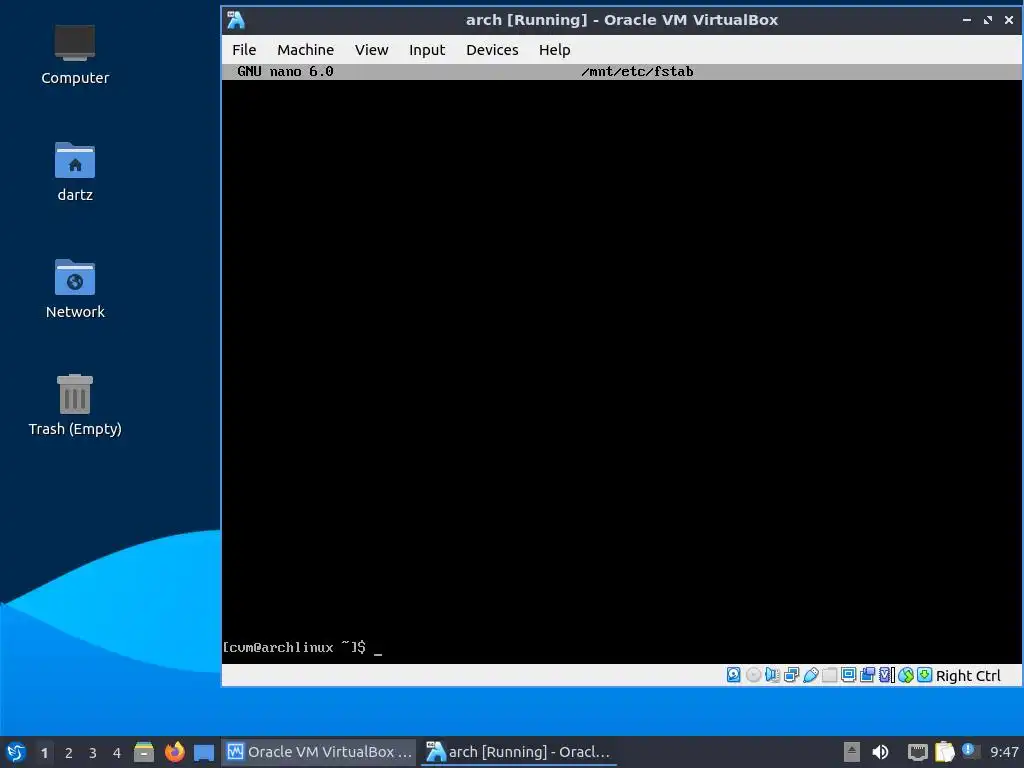Click the network connection tray icon
The image size is (1024, 768).
[918, 752]
